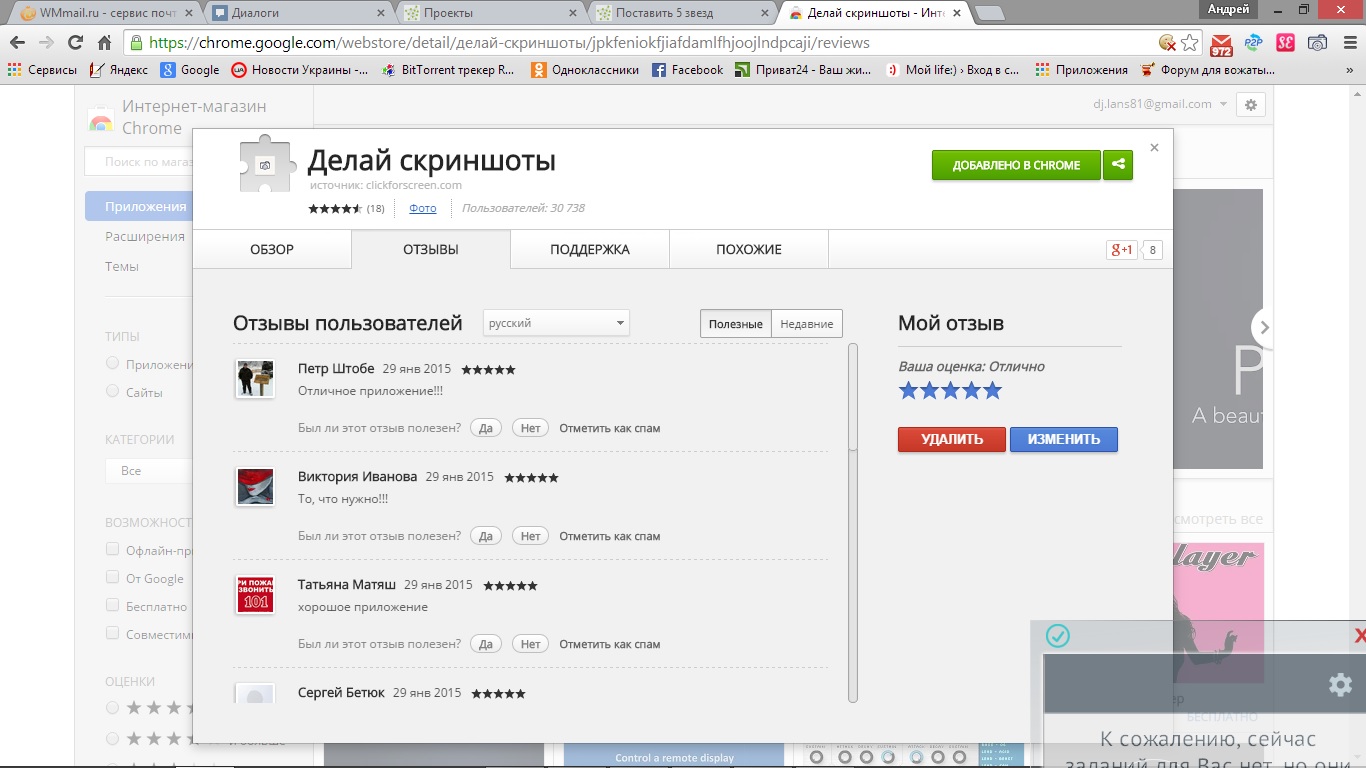The image size is (1366, 768).
Task: Open the dj.lans81@gmail.com account dropdown
Action: tap(1161, 104)
